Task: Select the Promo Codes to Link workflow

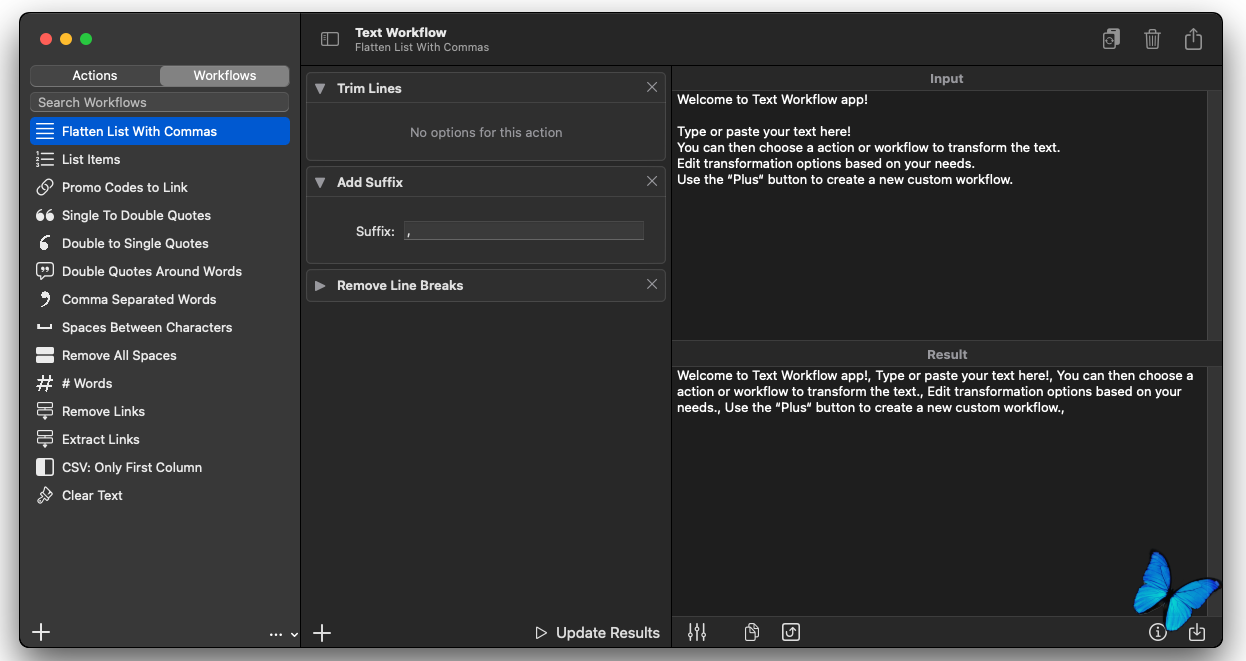Action: pos(160,187)
